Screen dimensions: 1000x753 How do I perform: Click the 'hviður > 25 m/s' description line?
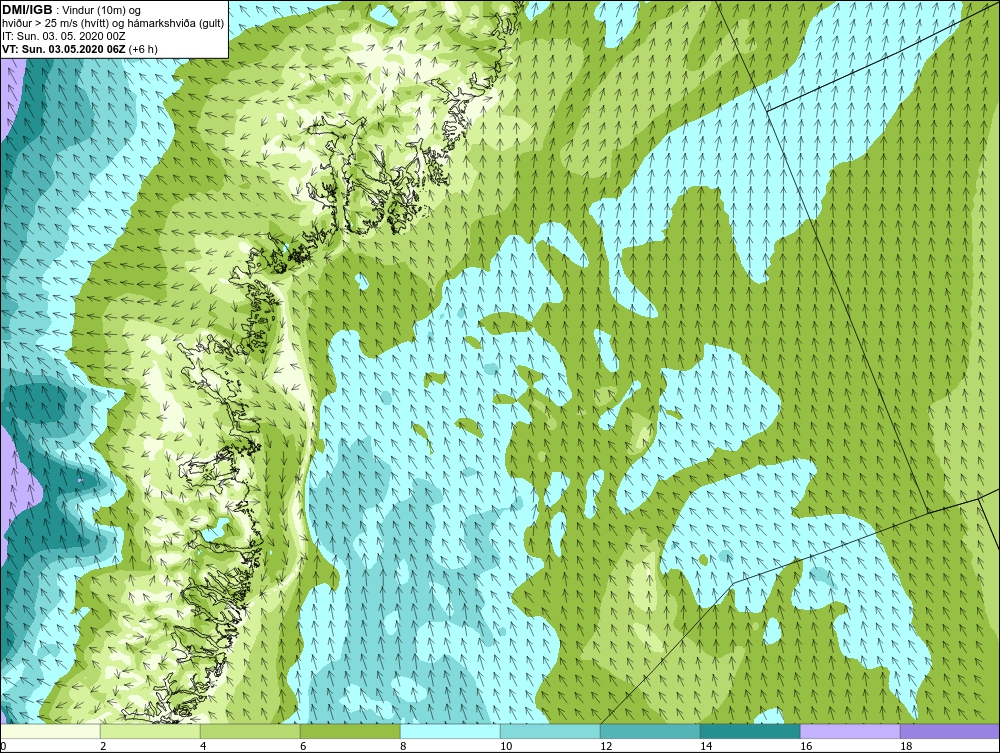pos(114,24)
